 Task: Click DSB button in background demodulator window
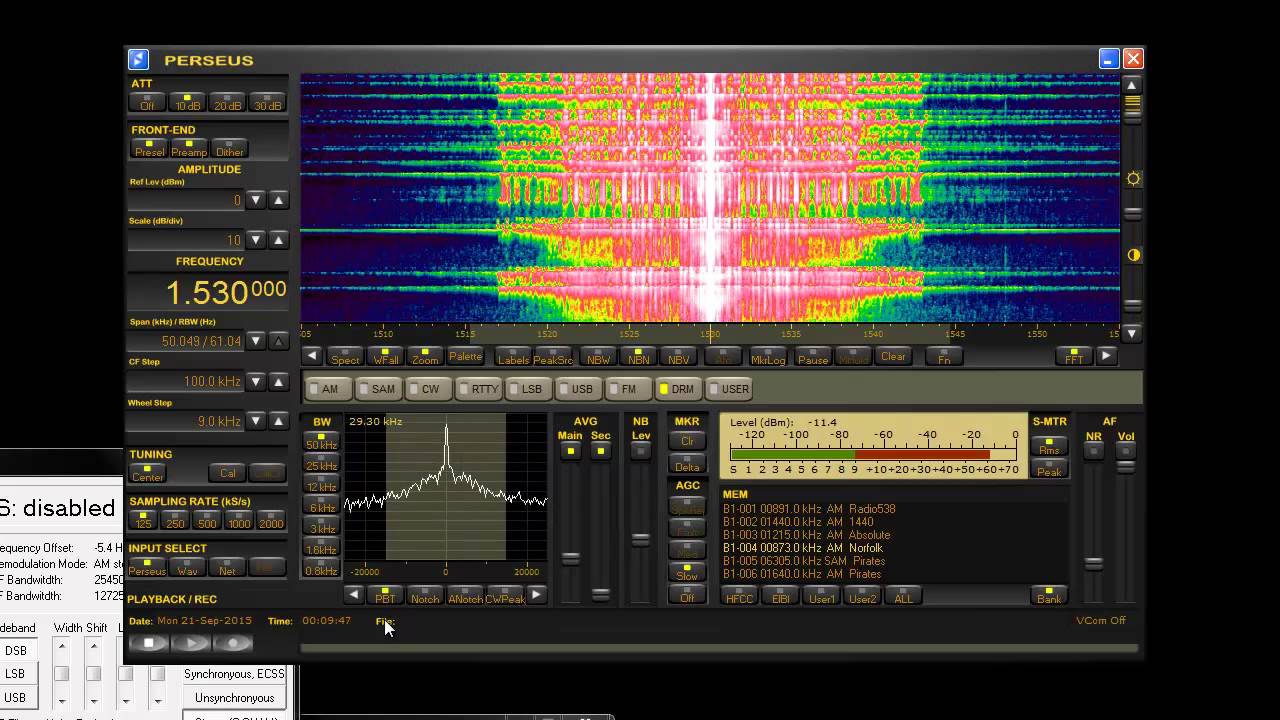[x=15, y=651]
